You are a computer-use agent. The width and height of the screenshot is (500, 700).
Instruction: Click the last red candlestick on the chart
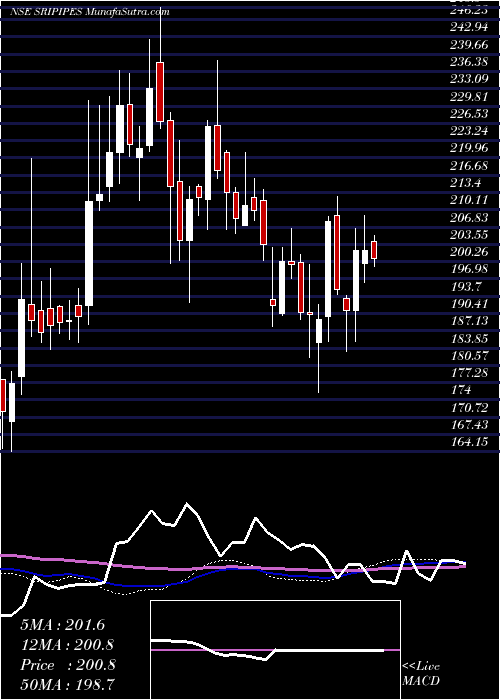pyautogui.click(x=374, y=250)
